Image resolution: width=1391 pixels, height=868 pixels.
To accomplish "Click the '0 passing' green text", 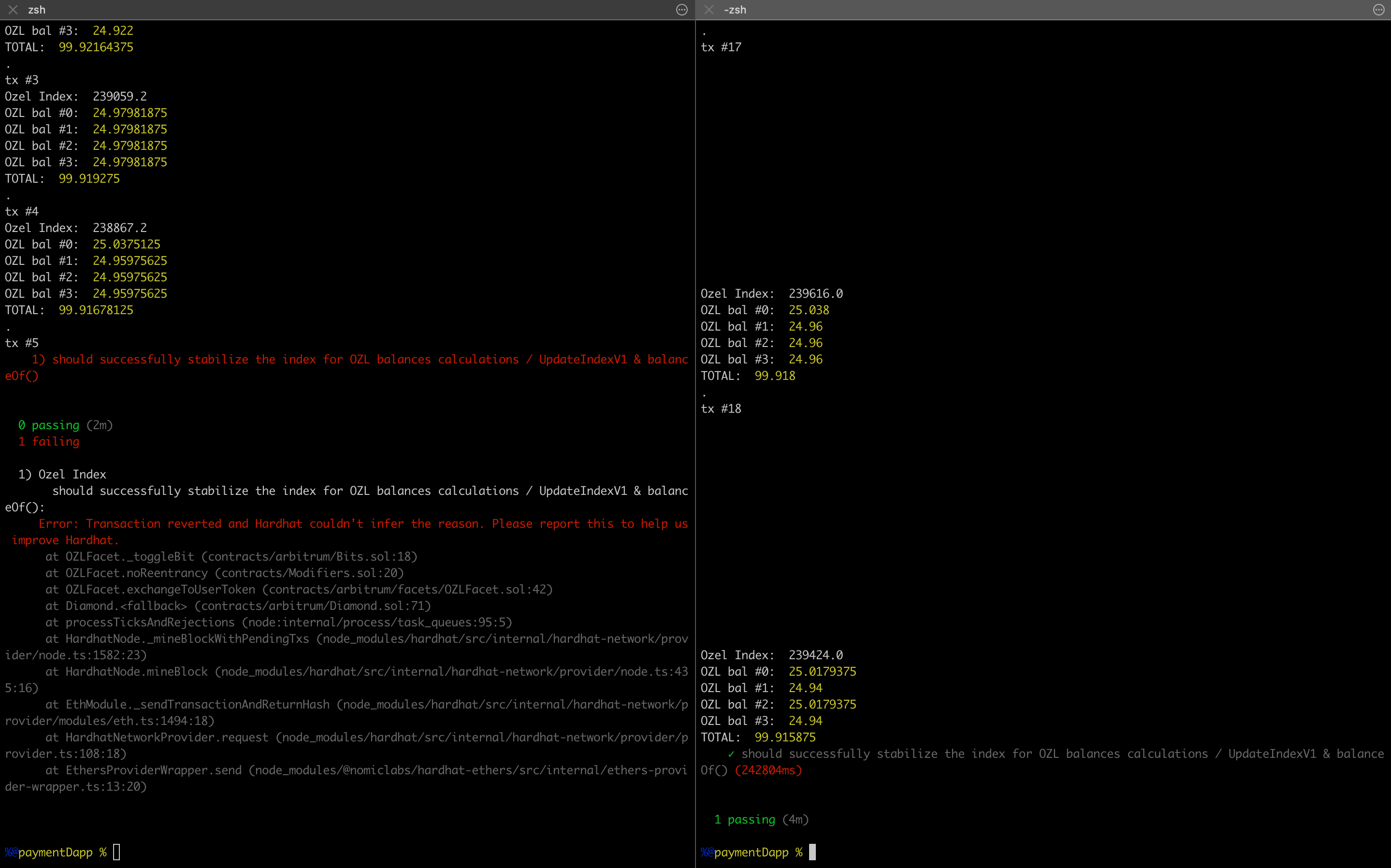I will pos(49,425).
